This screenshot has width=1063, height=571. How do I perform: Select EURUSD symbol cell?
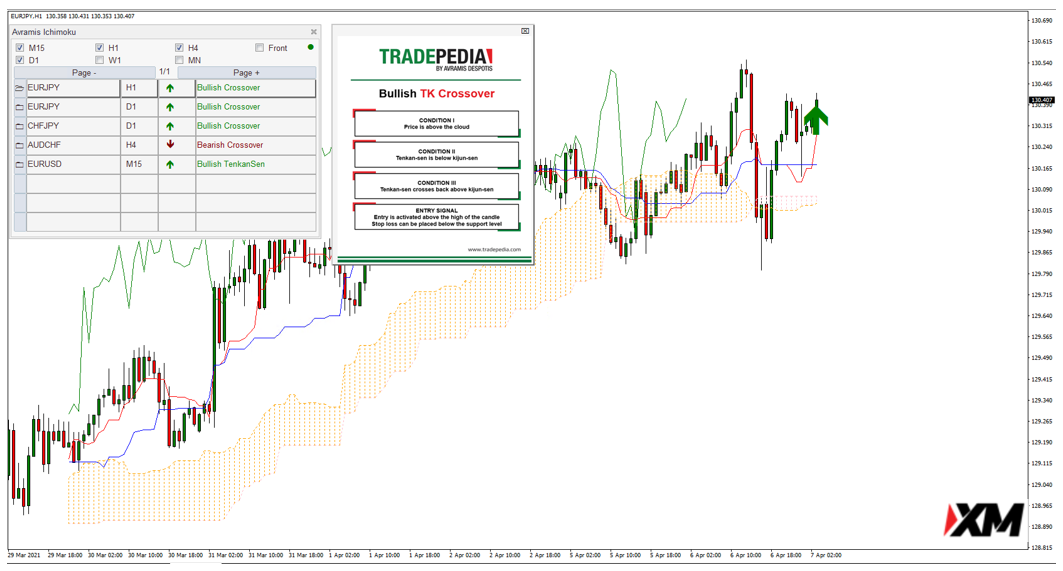point(73,163)
